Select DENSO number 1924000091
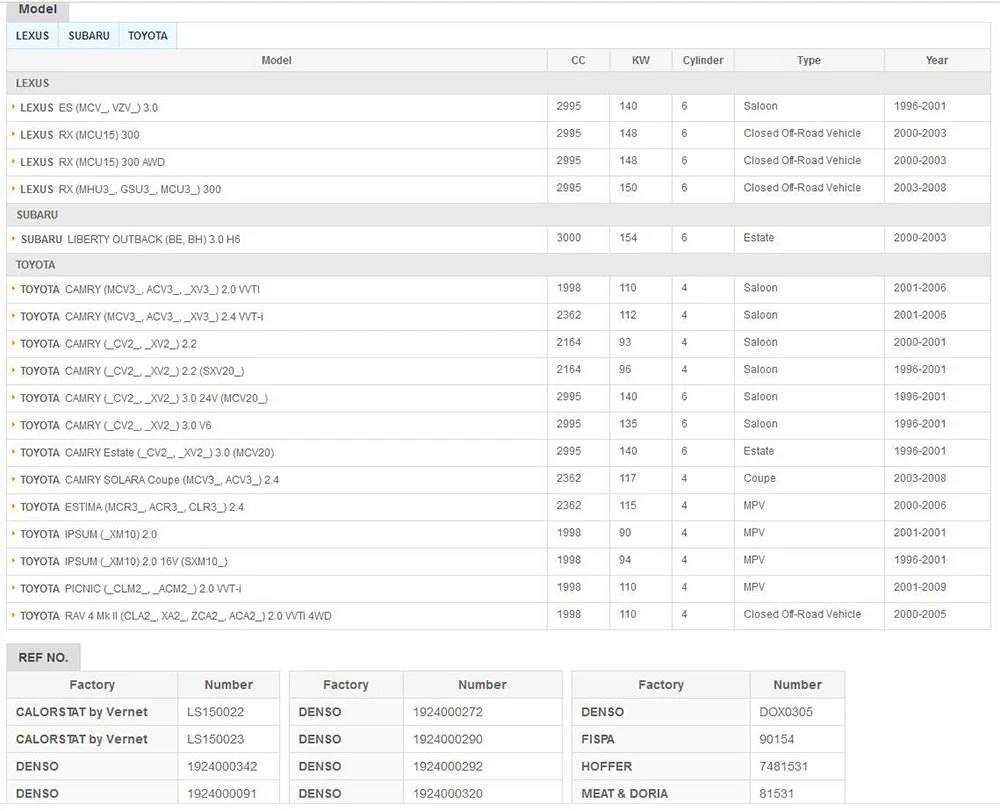Screen dimensions: 1000x811 222,794
